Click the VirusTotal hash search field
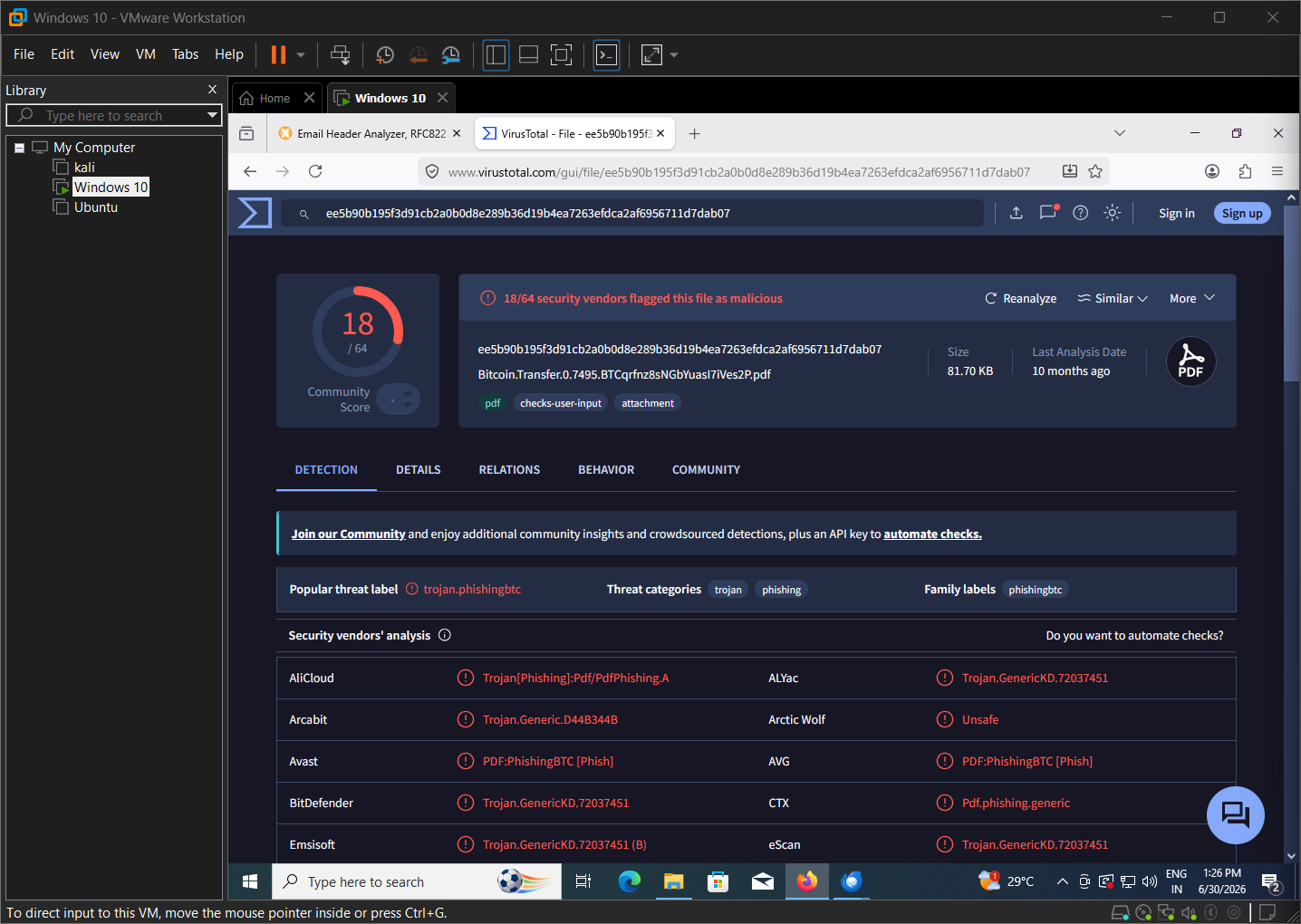 point(631,213)
